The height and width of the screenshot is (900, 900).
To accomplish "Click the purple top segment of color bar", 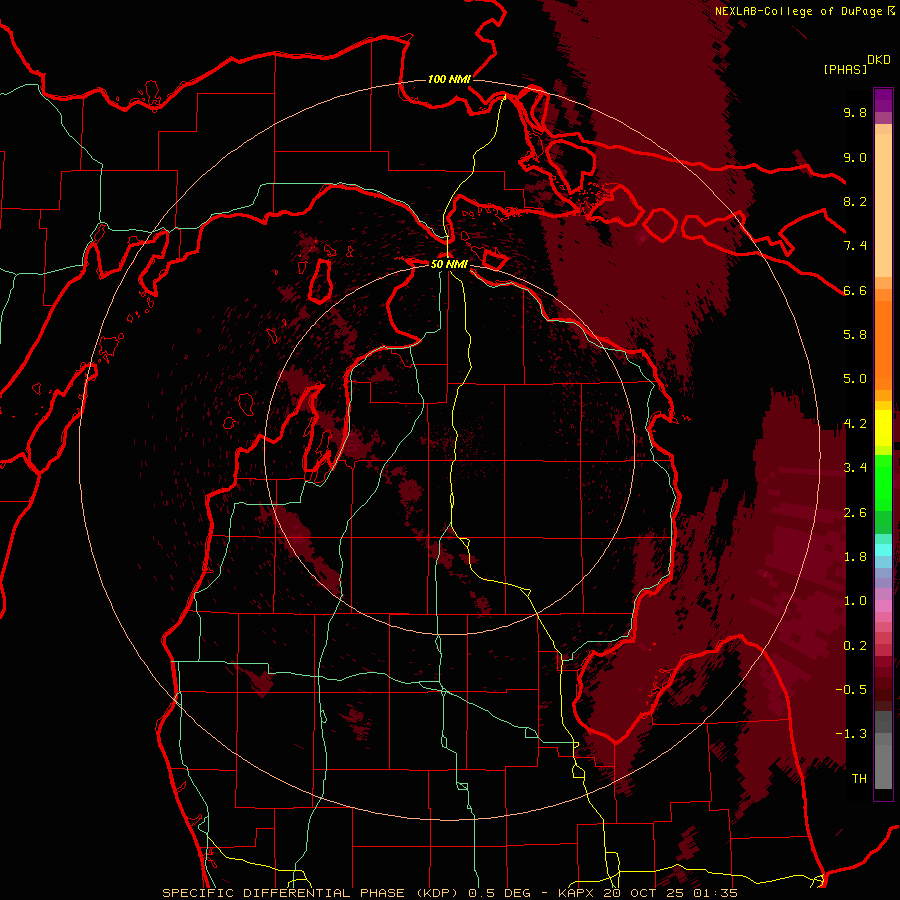I will [x=883, y=100].
